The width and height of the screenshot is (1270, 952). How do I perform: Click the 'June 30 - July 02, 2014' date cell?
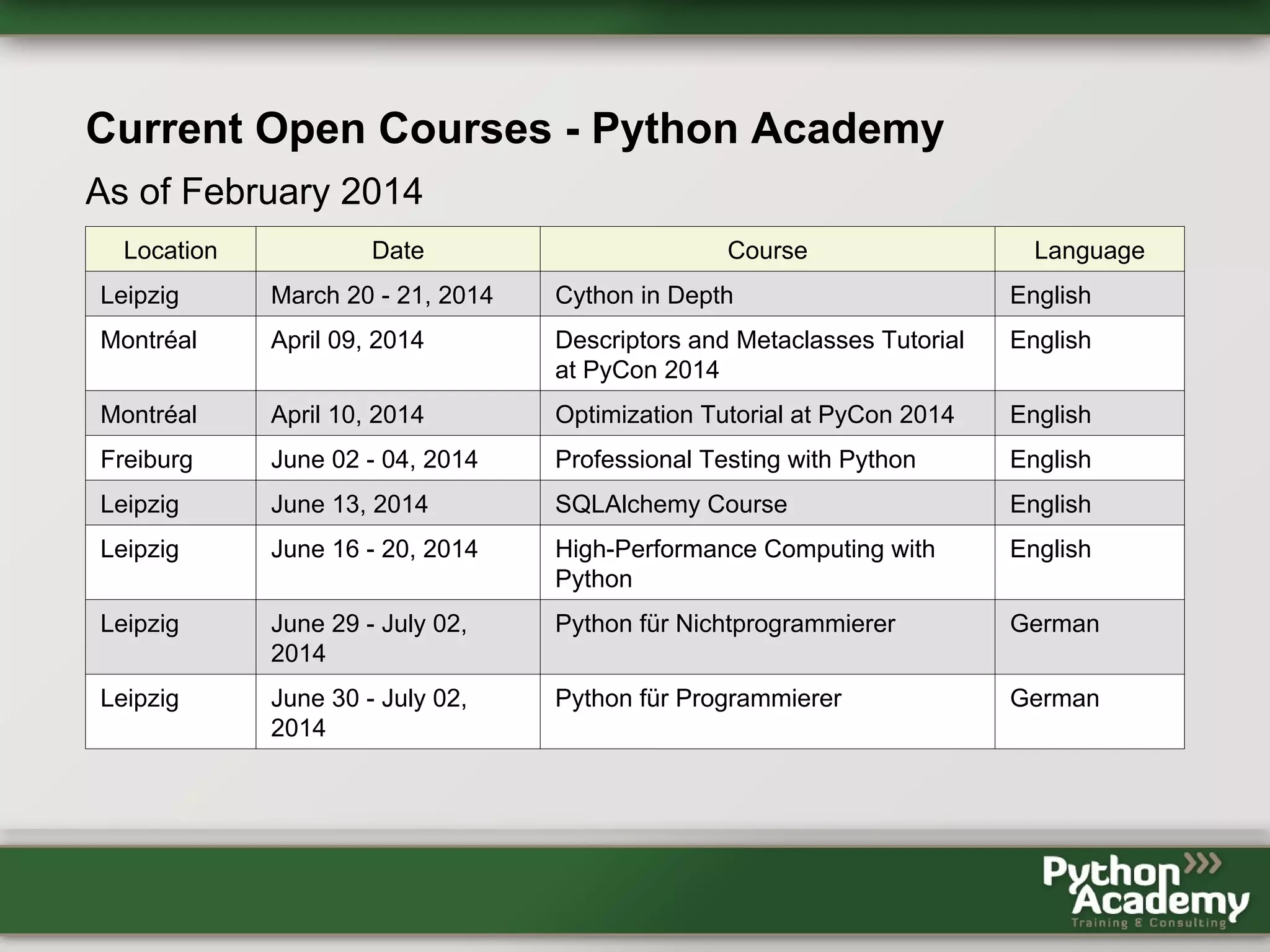(398, 712)
